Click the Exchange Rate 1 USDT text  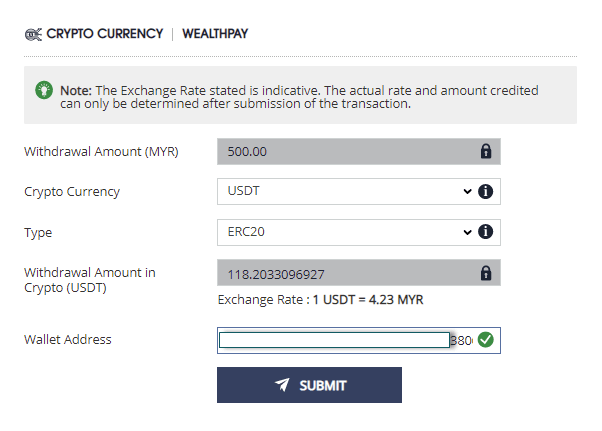(x=326, y=300)
